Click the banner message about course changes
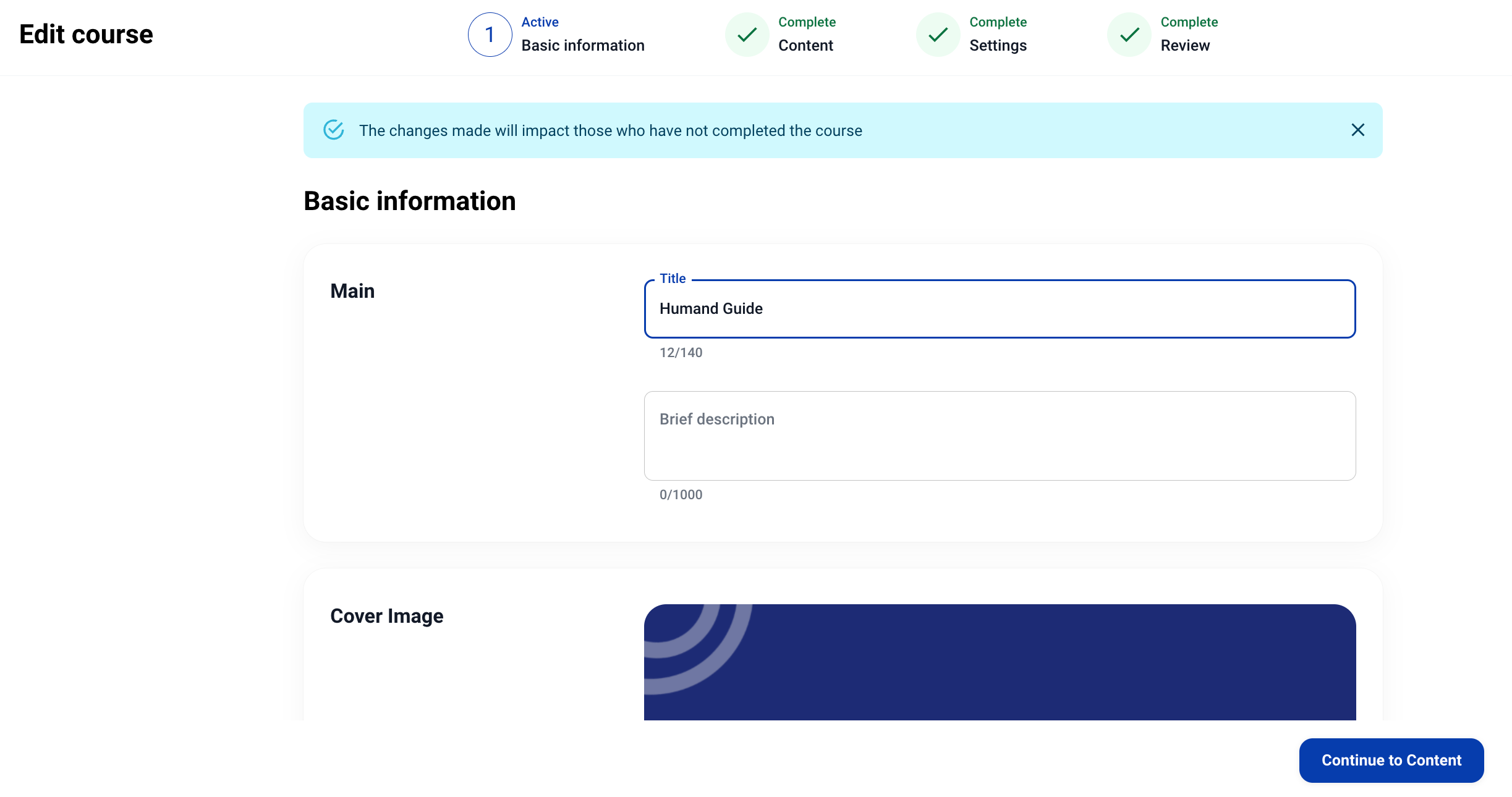 point(610,130)
